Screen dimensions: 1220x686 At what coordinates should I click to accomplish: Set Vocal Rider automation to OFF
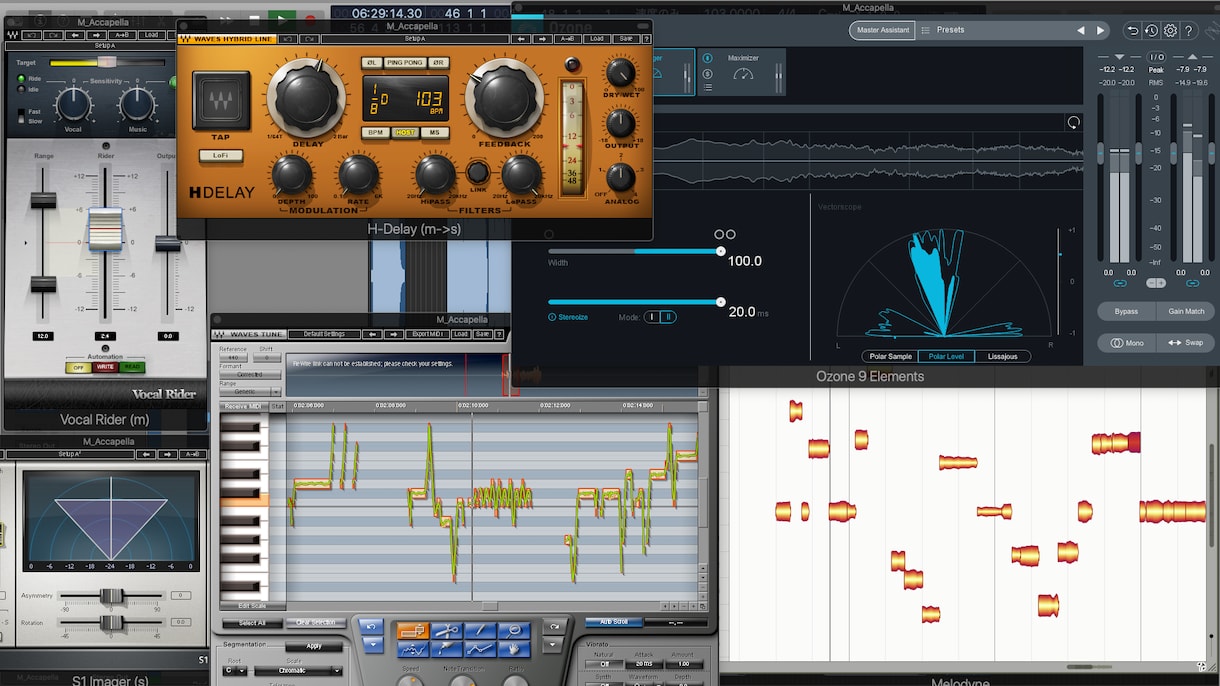pos(77,367)
